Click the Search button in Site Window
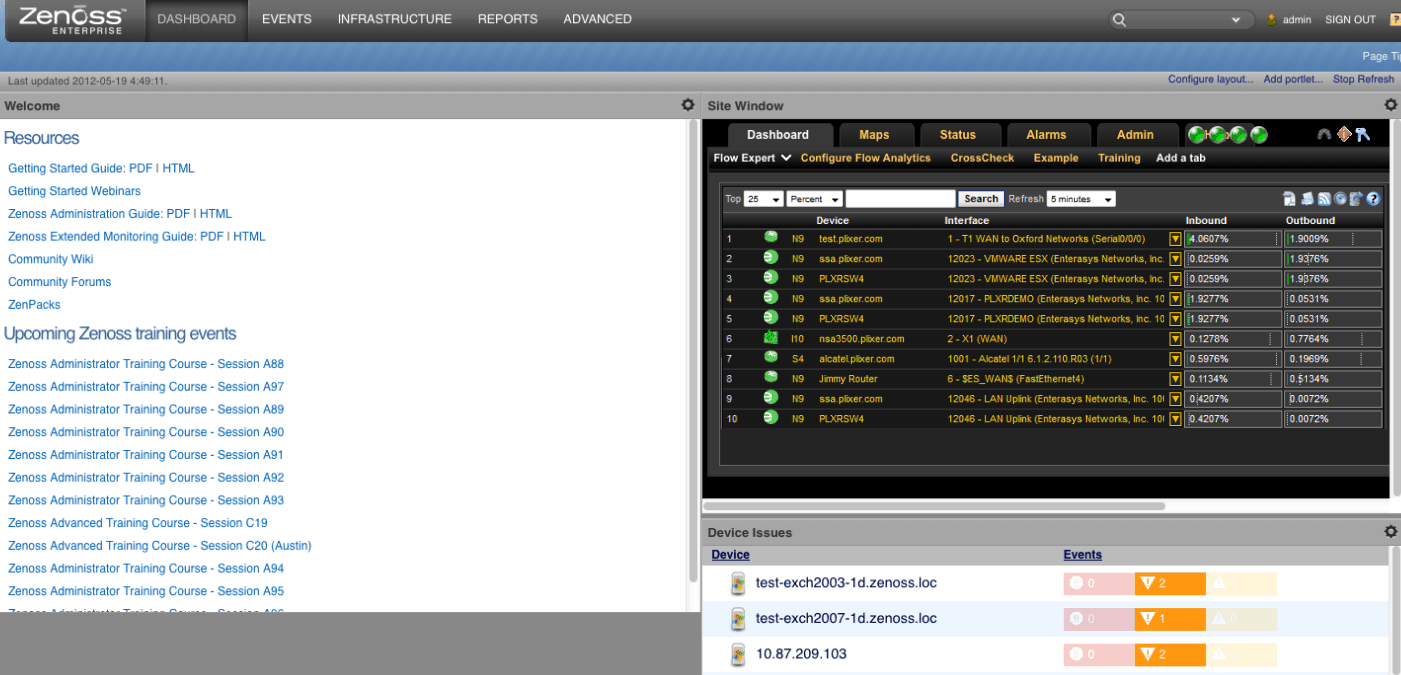Viewport: 1401px width, 675px height. 981,199
